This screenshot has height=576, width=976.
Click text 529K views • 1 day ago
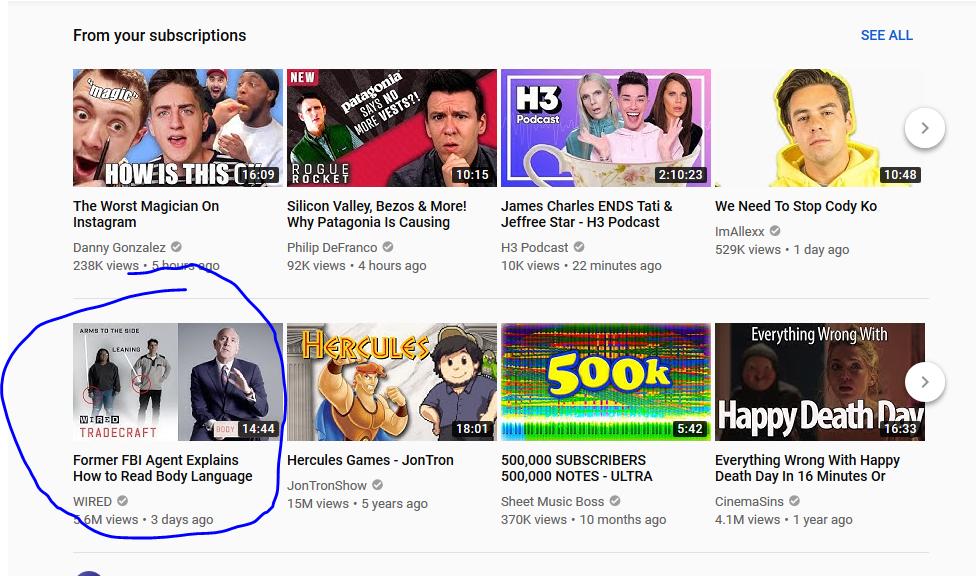(782, 250)
